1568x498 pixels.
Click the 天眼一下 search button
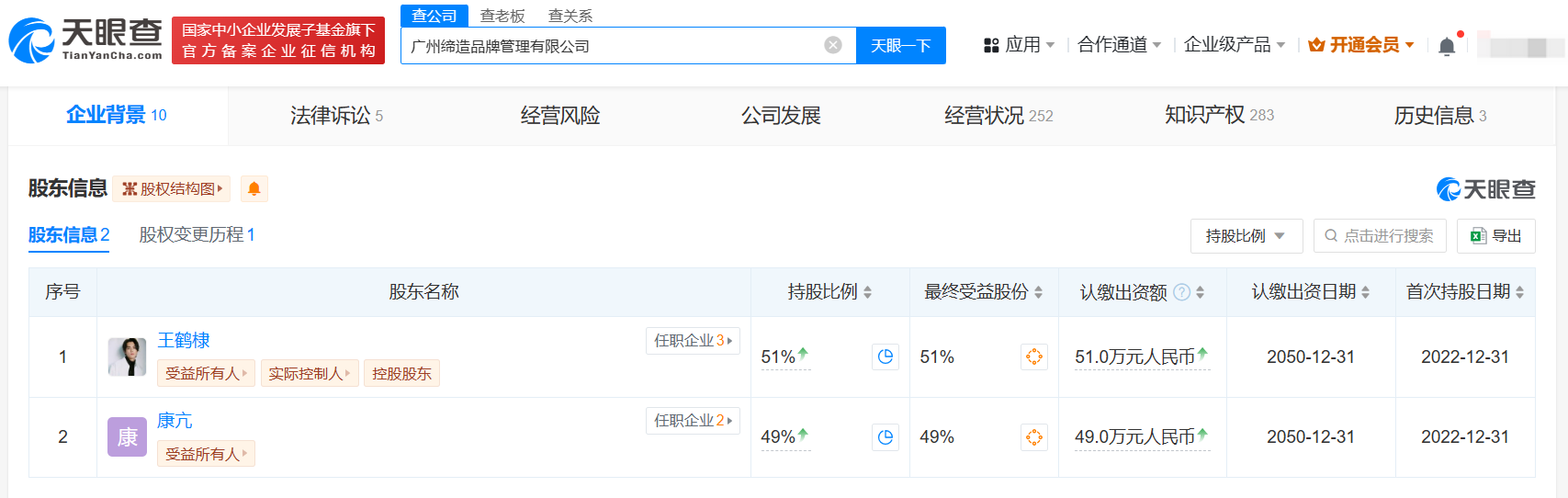tap(901, 45)
